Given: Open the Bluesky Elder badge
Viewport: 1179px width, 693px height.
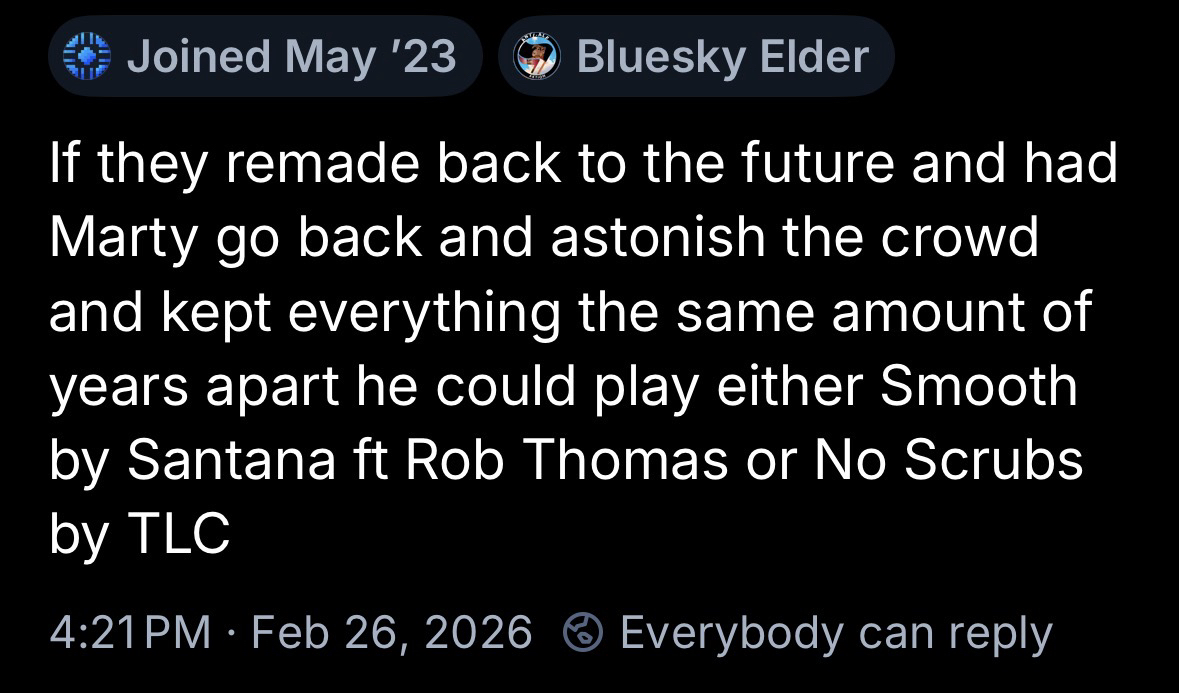Looking at the screenshot, I should coord(695,57).
